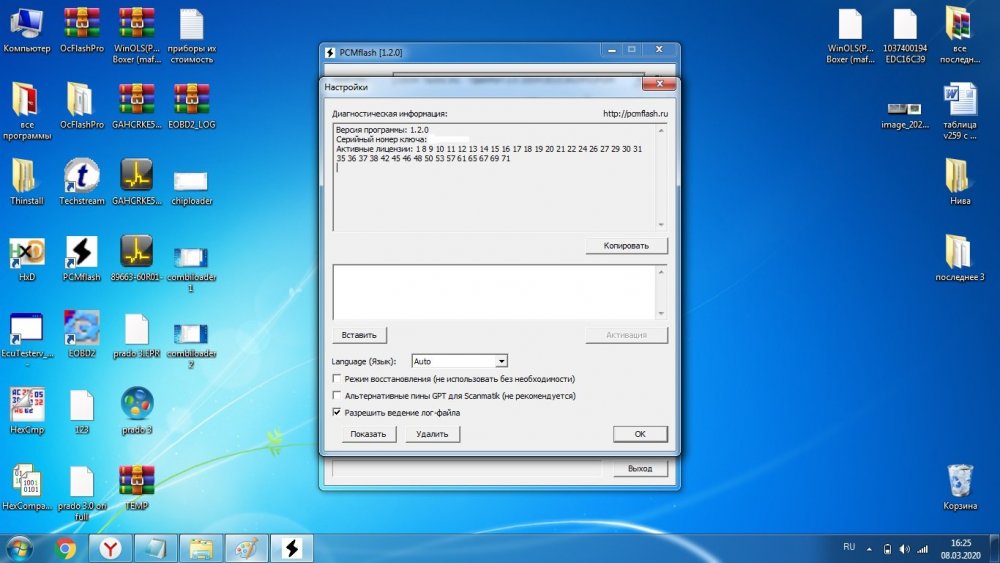Open the Thinstall folder icon
Image resolution: width=1000 pixels, height=563 pixels.
(26, 178)
